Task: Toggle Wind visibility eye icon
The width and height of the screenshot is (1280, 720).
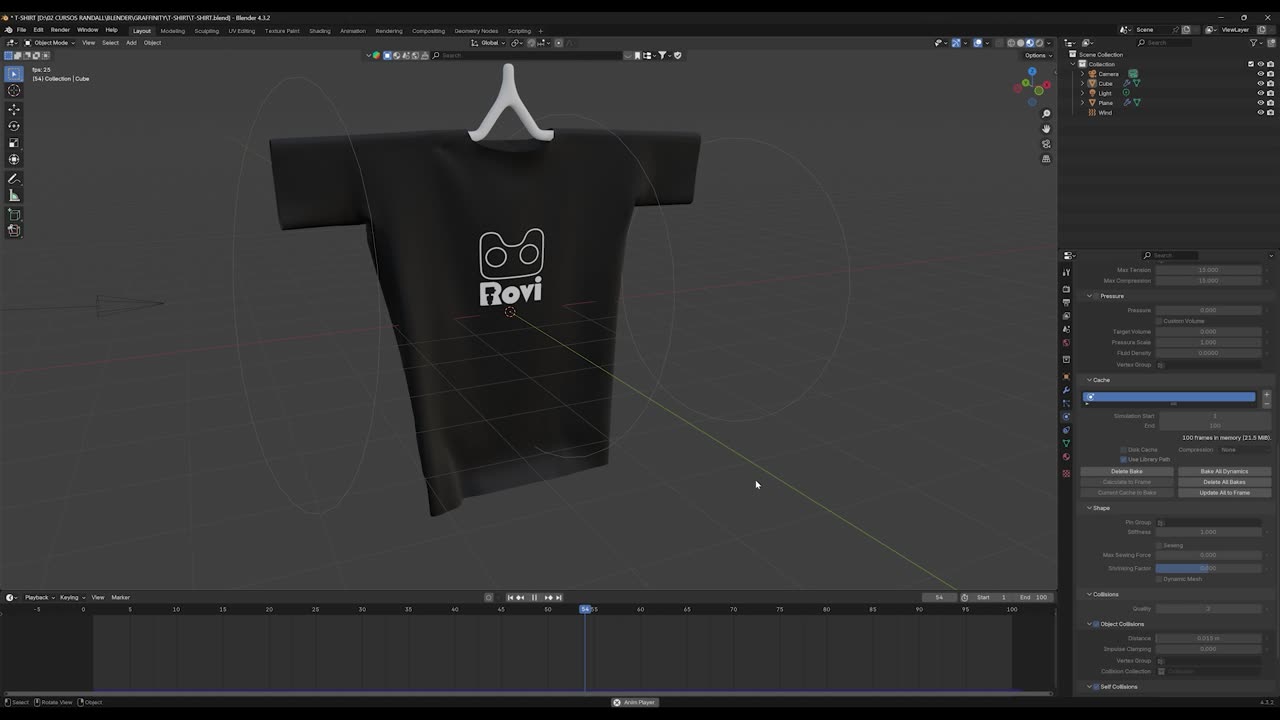Action: pyautogui.click(x=1260, y=112)
